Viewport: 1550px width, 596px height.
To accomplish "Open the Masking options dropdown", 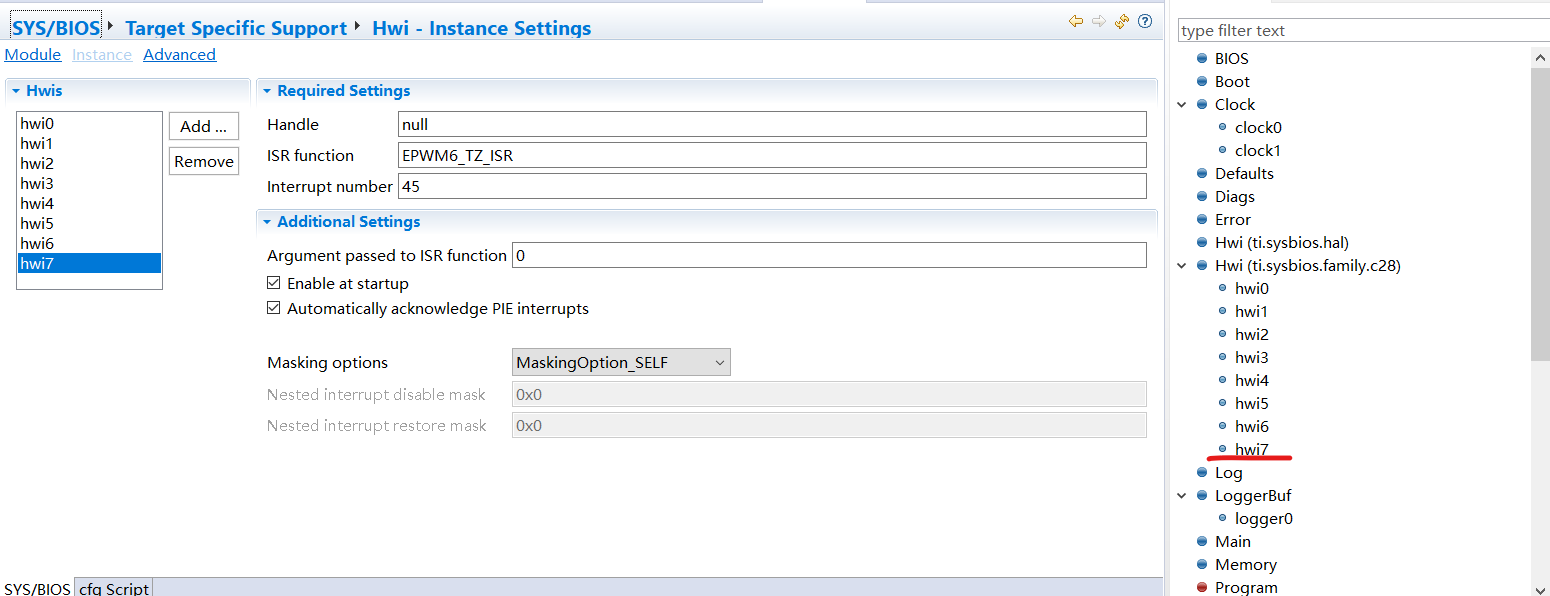I will (621, 363).
